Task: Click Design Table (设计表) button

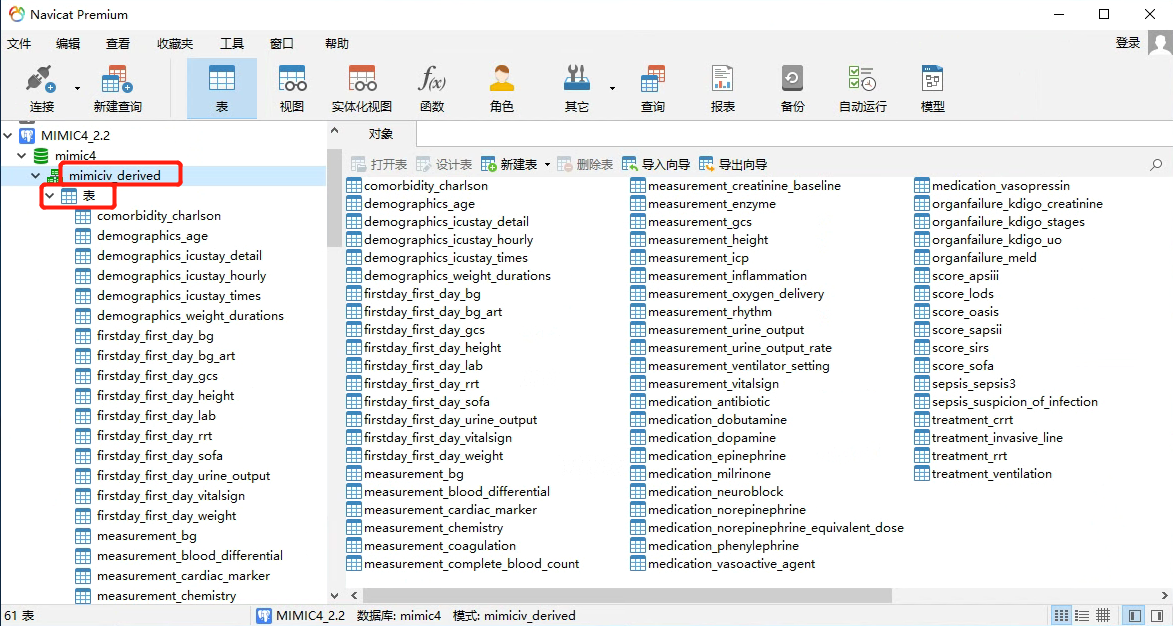Action: coord(444,165)
